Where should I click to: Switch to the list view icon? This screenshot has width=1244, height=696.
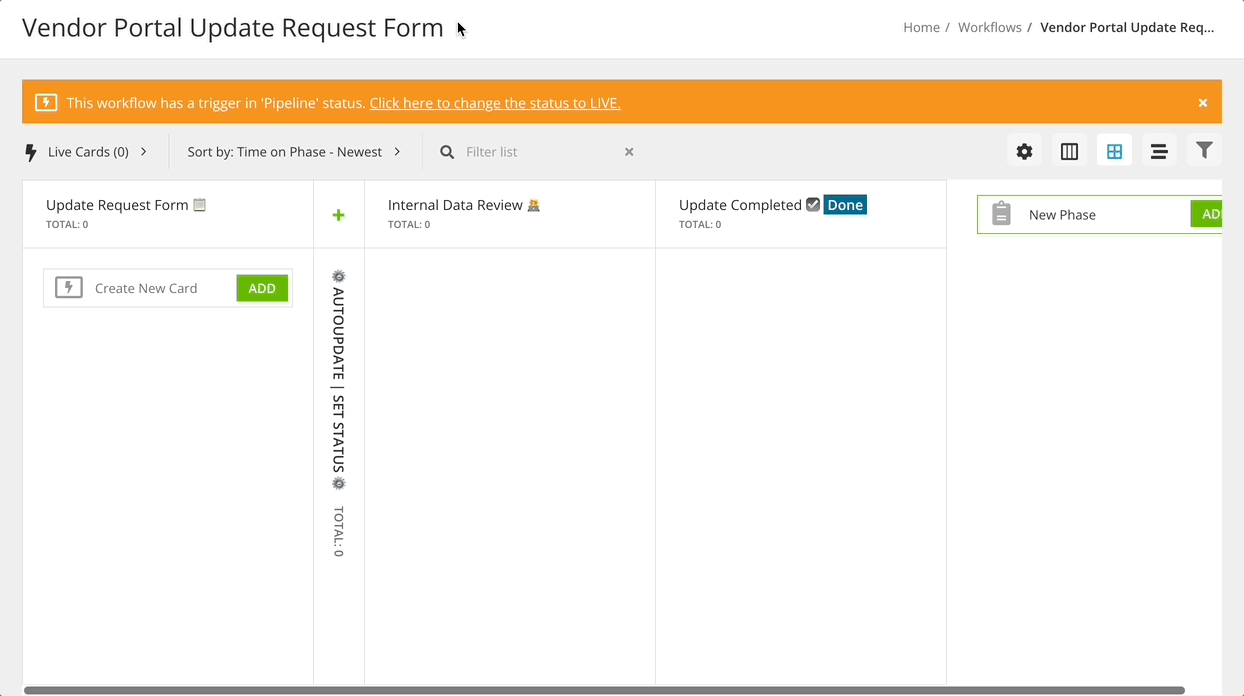point(1159,150)
